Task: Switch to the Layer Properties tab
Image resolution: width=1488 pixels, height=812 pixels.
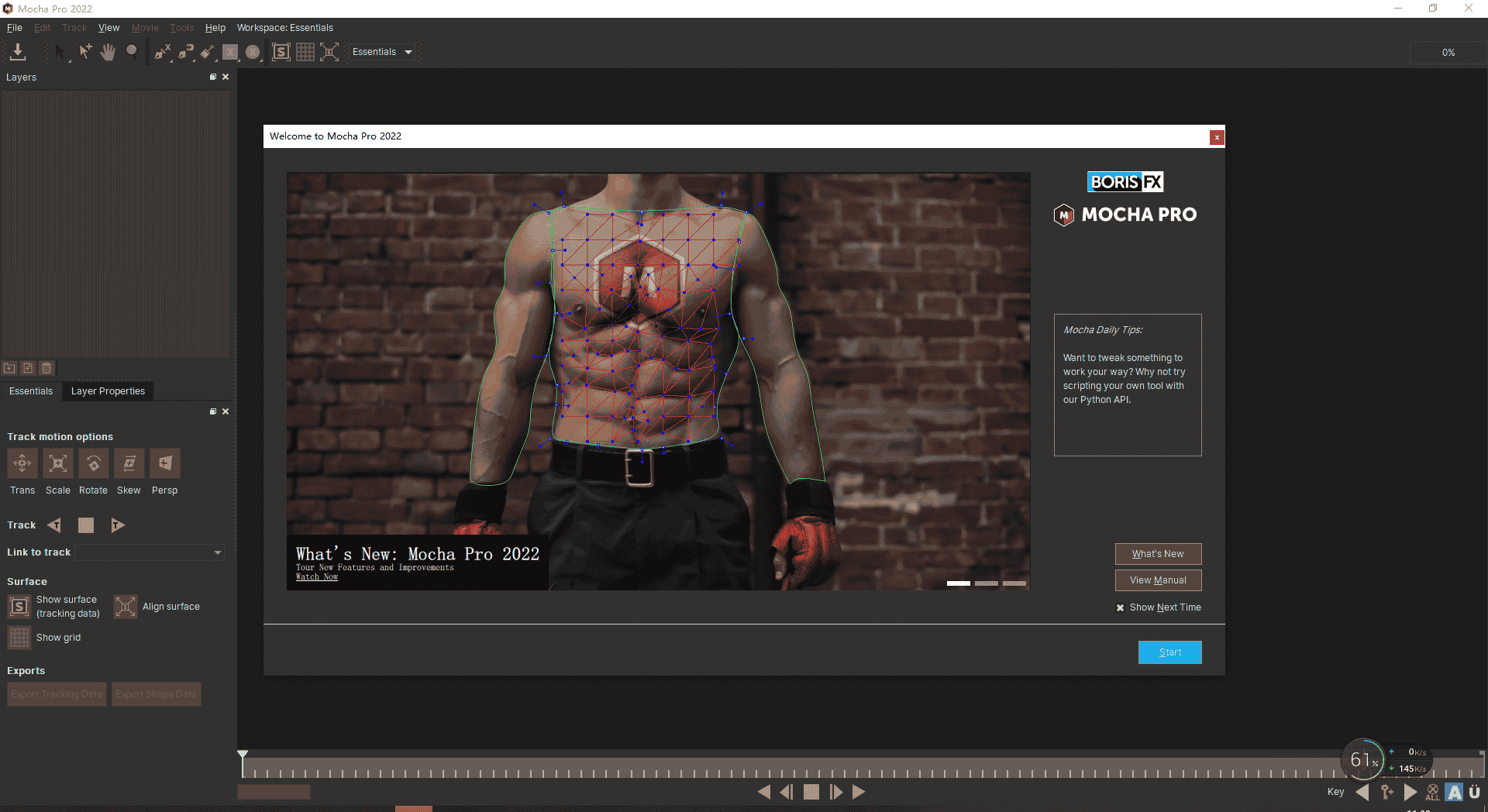Action: point(108,391)
